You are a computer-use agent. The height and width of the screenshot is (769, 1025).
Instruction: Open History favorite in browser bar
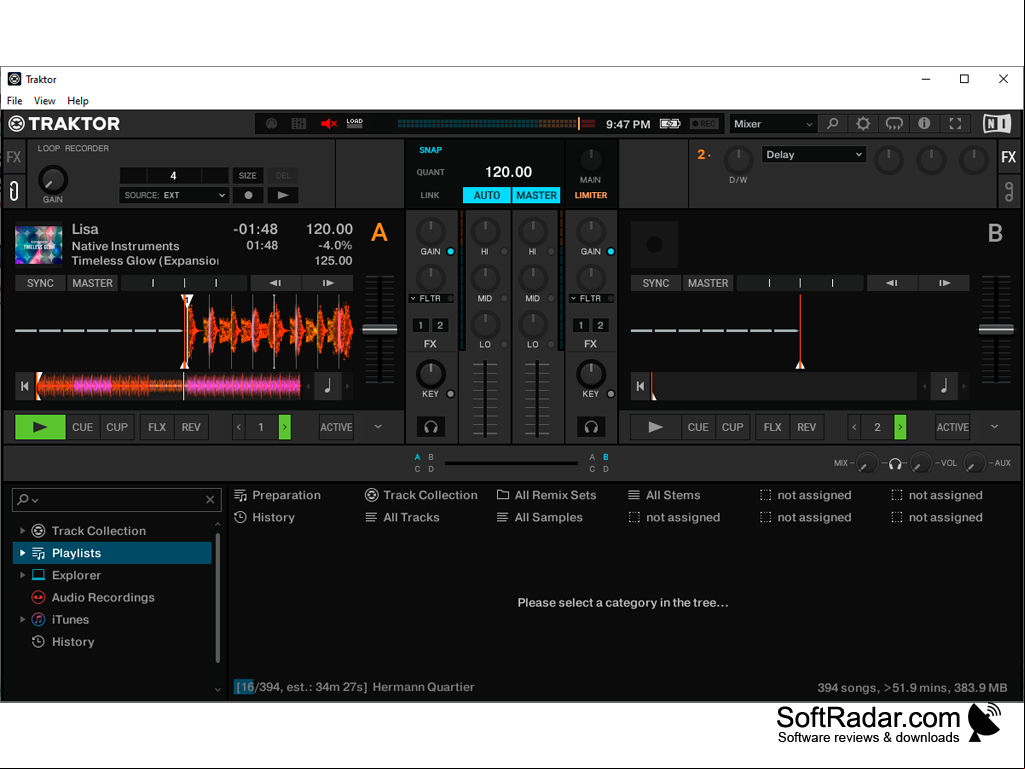(x=265, y=517)
